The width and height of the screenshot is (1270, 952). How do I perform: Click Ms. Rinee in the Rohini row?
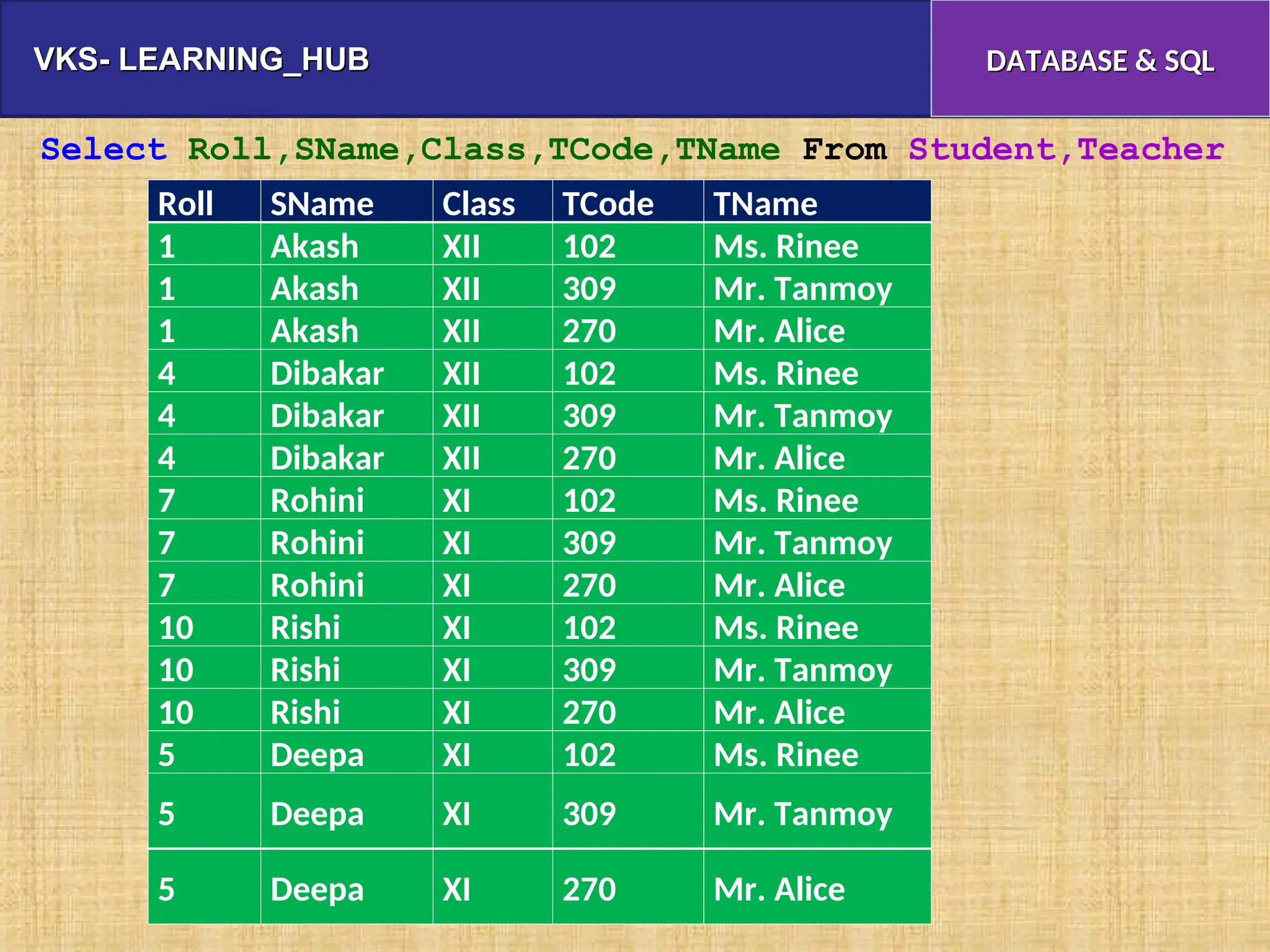(786, 501)
